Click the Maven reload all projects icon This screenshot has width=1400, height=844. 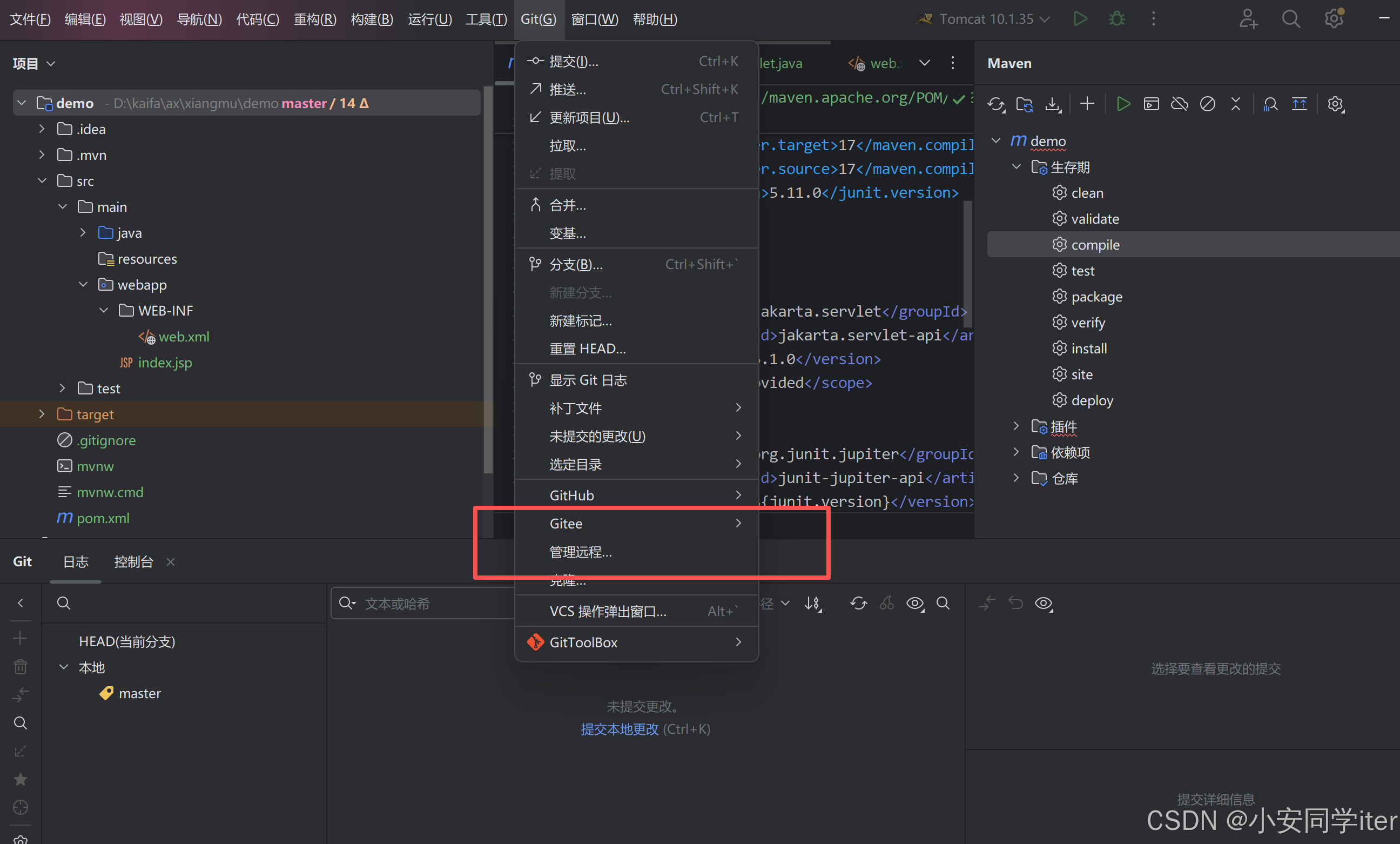pos(995,104)
